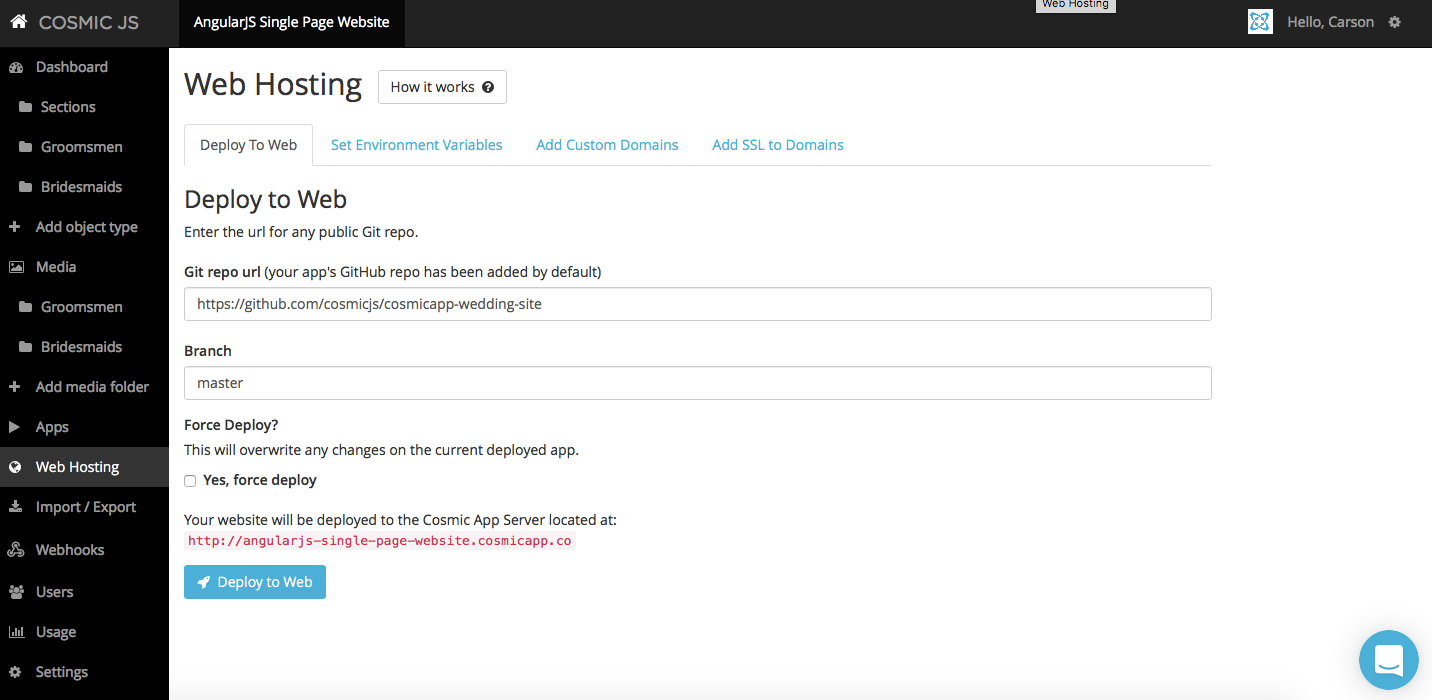Click the Dashboard gauge icon
This screenshot has width=1432, height=700.
click(x=15, y=67)
